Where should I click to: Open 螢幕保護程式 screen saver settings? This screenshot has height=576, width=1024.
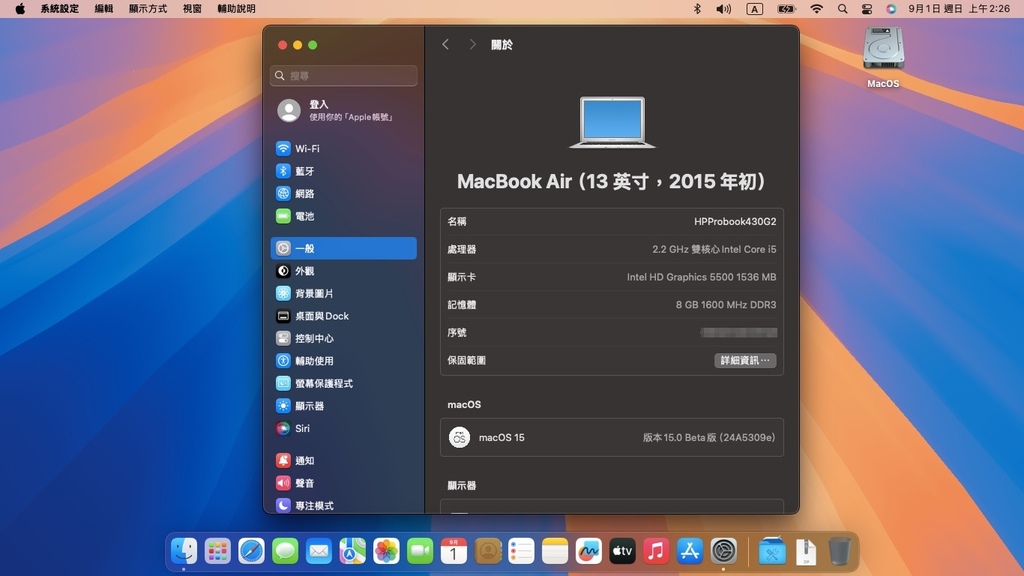pos(344,383)
